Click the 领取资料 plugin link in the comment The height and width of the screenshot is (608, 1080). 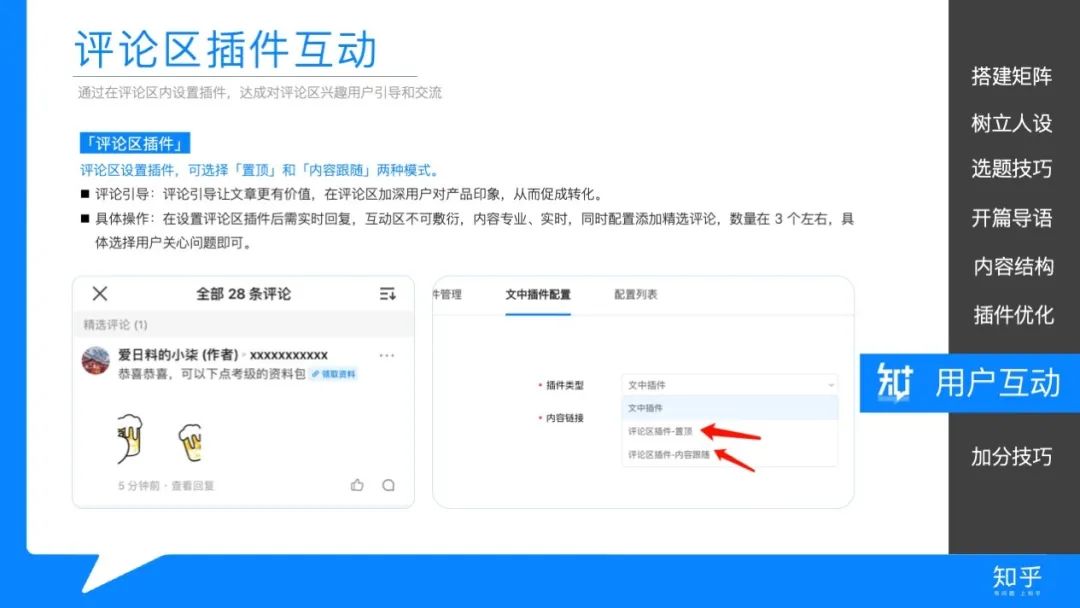[334, 374]
